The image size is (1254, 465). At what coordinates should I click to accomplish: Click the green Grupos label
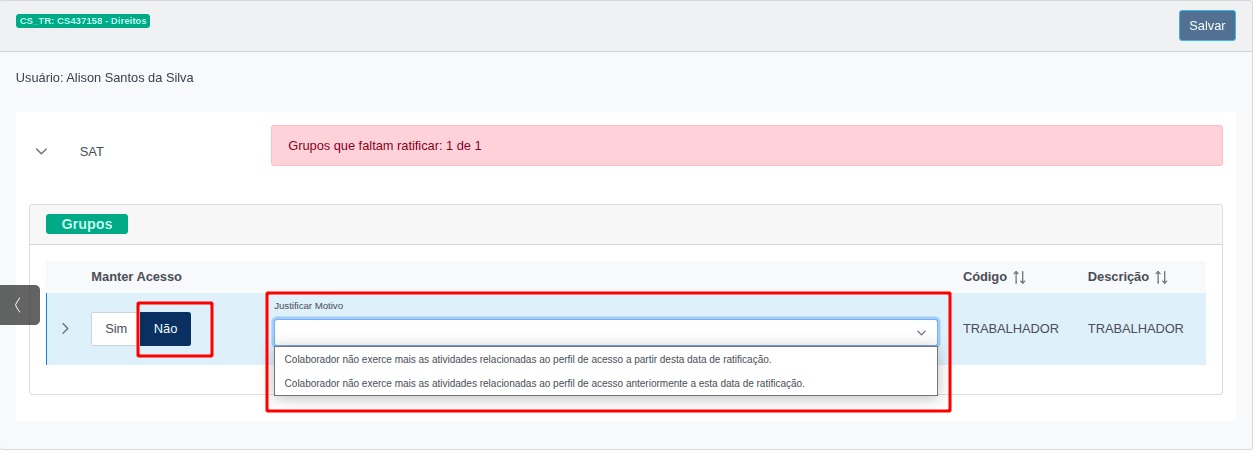[x=87, y=224]
